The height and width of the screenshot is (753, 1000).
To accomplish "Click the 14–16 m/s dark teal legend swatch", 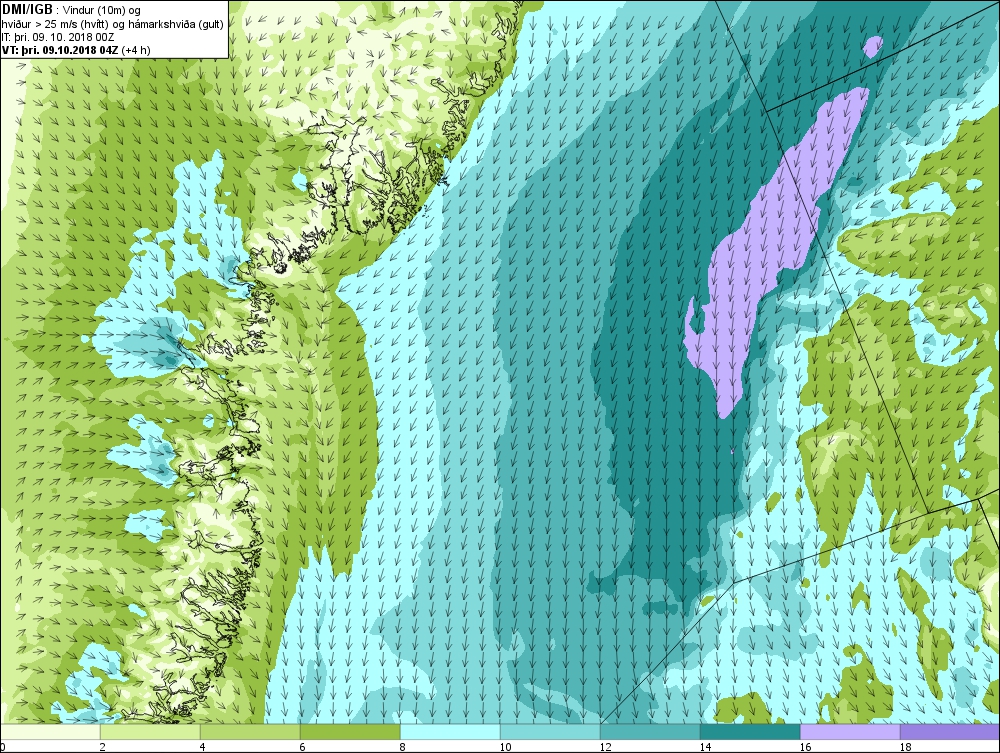I will [750, 731].
